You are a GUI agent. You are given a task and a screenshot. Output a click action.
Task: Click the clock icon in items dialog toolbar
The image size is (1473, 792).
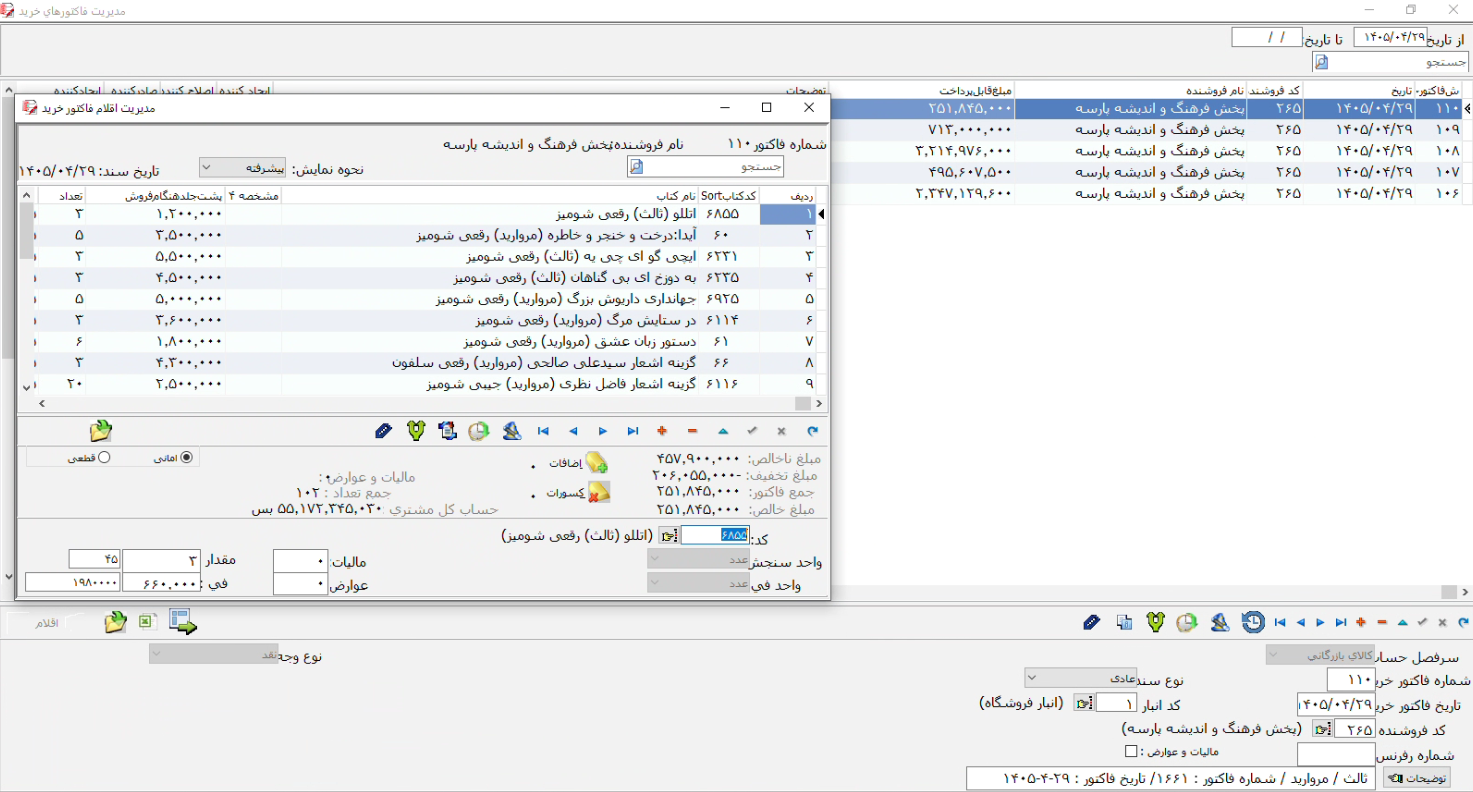click(x=480, y=431)
